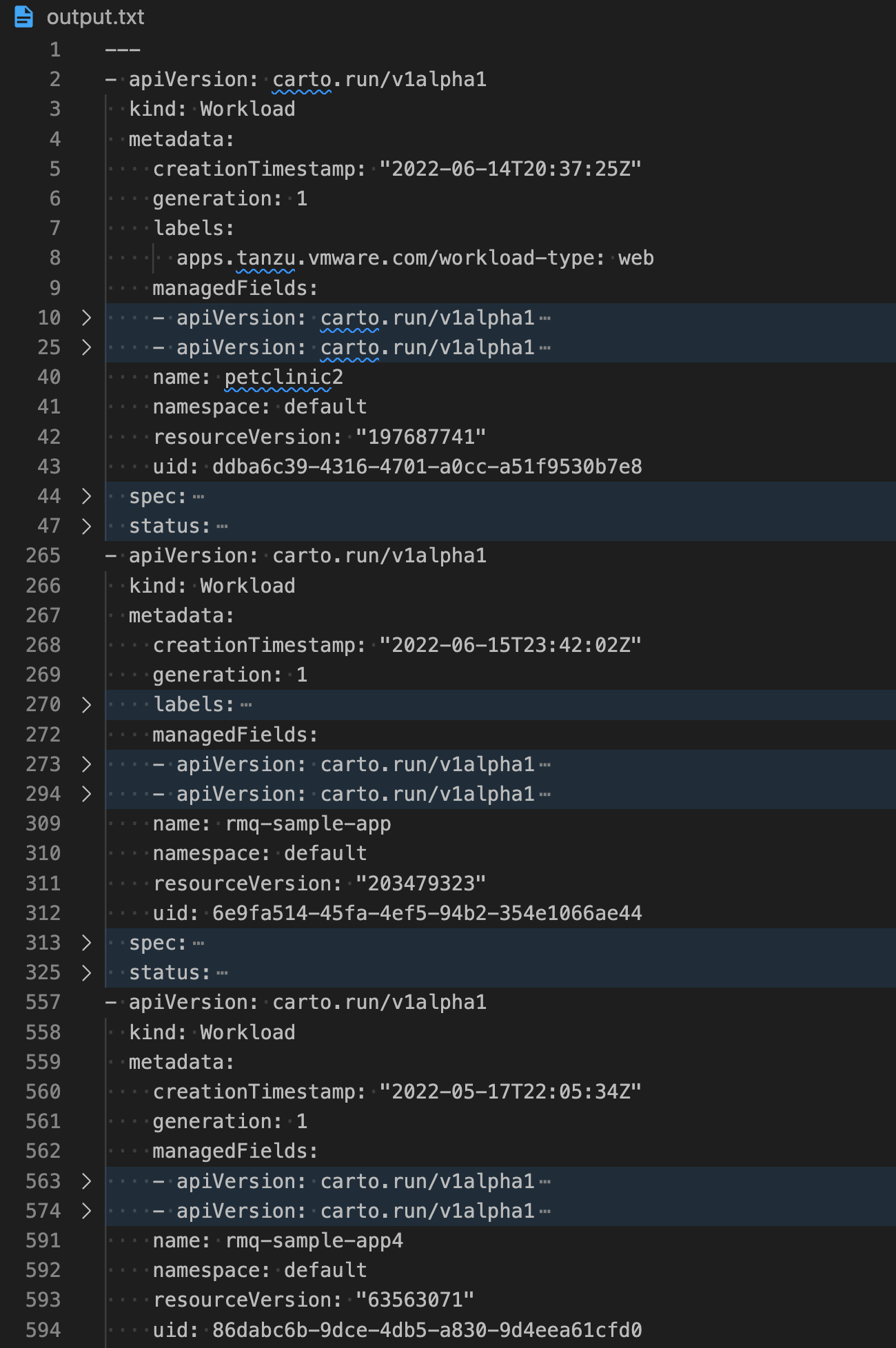This screenshot has height=1348, width=896.
Task: Click the timestamp "2022-05-17T22:05:34Z"
Action: click(x=511, y=1092)
